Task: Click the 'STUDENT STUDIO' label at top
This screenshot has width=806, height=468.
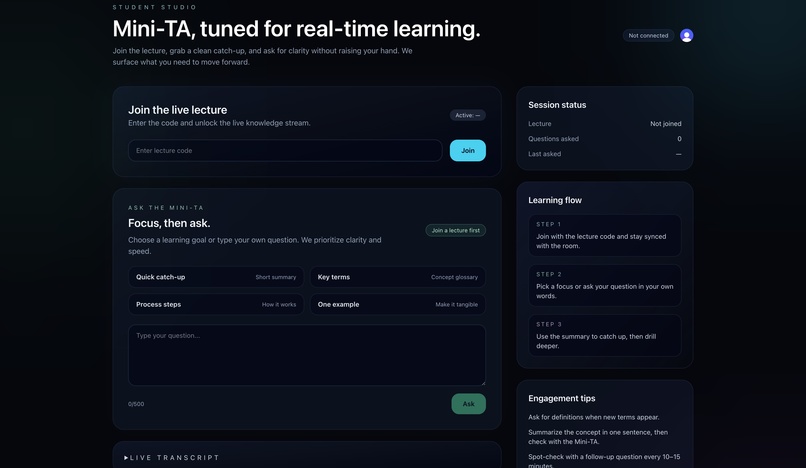Action: 155,7
